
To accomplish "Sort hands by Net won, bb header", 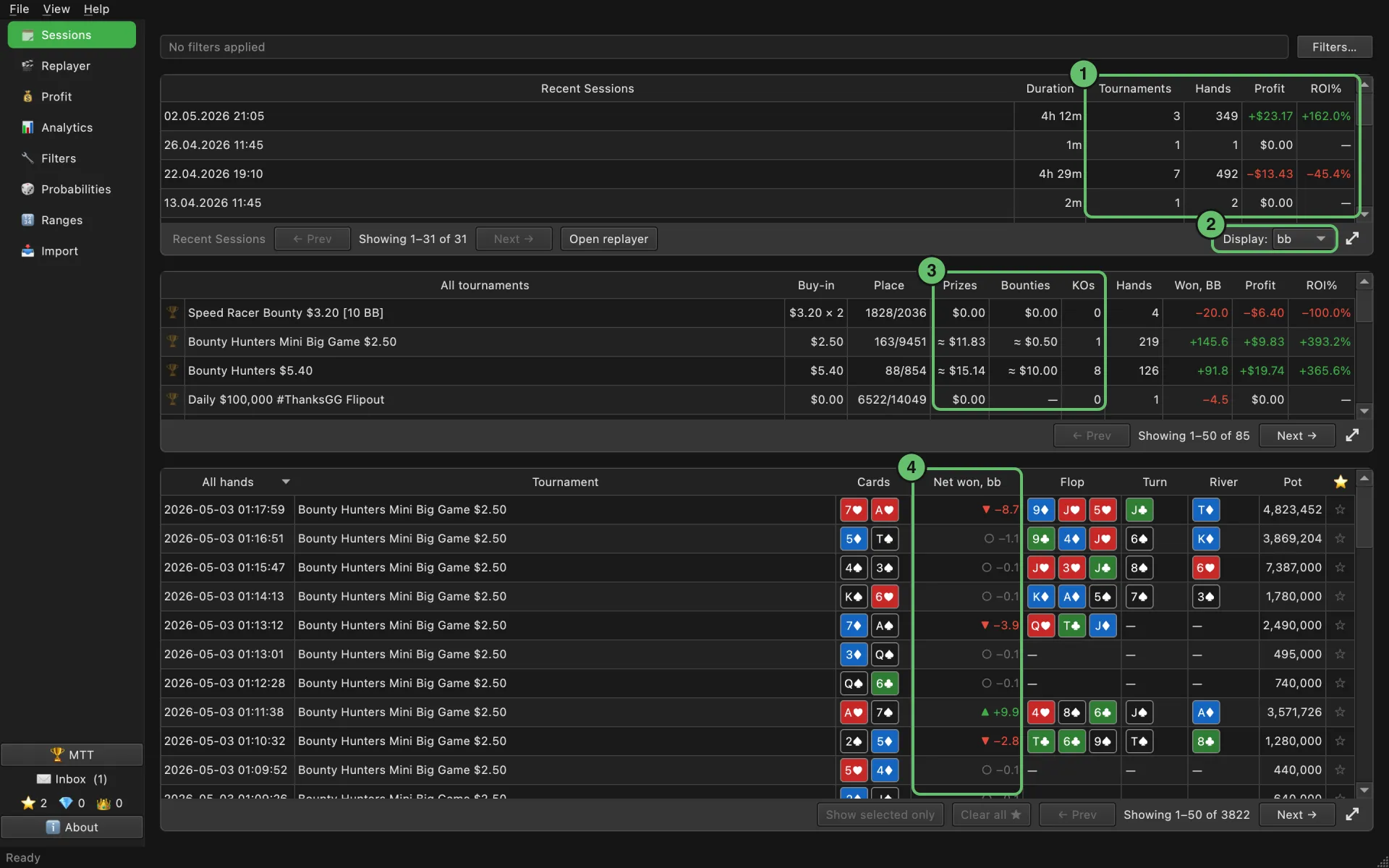I will point(967,482).
